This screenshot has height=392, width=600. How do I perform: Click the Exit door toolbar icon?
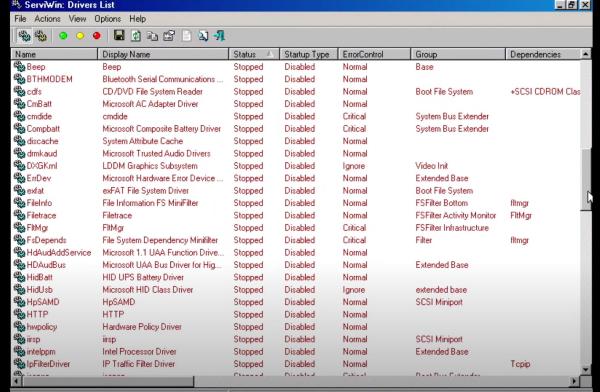tap(220, 36)
